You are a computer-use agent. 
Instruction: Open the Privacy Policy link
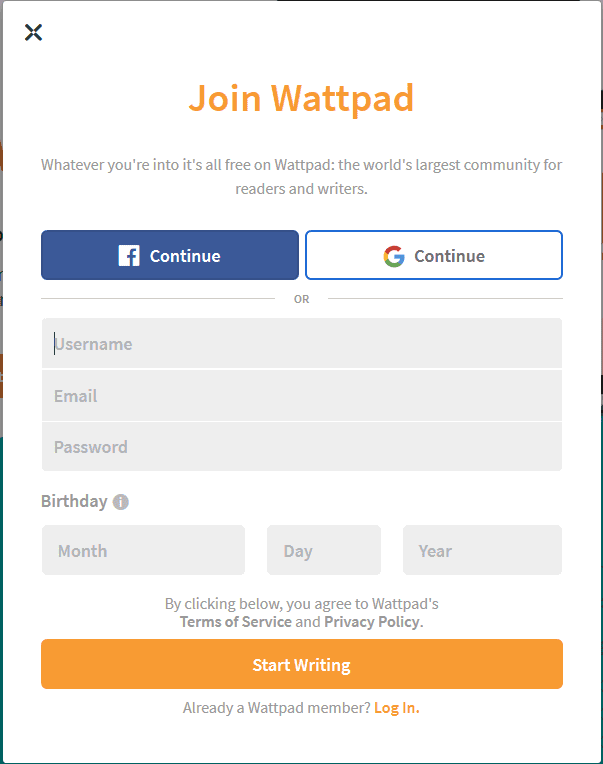point(372,622)
